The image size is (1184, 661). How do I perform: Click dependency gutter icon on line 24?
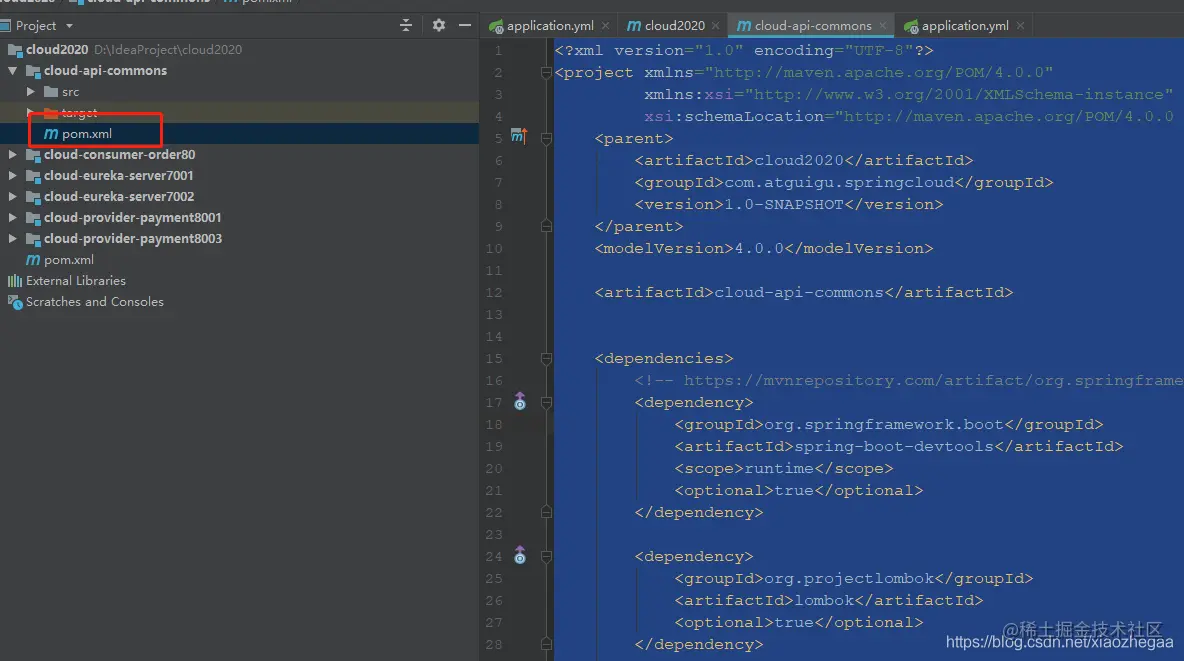[520, 556]
